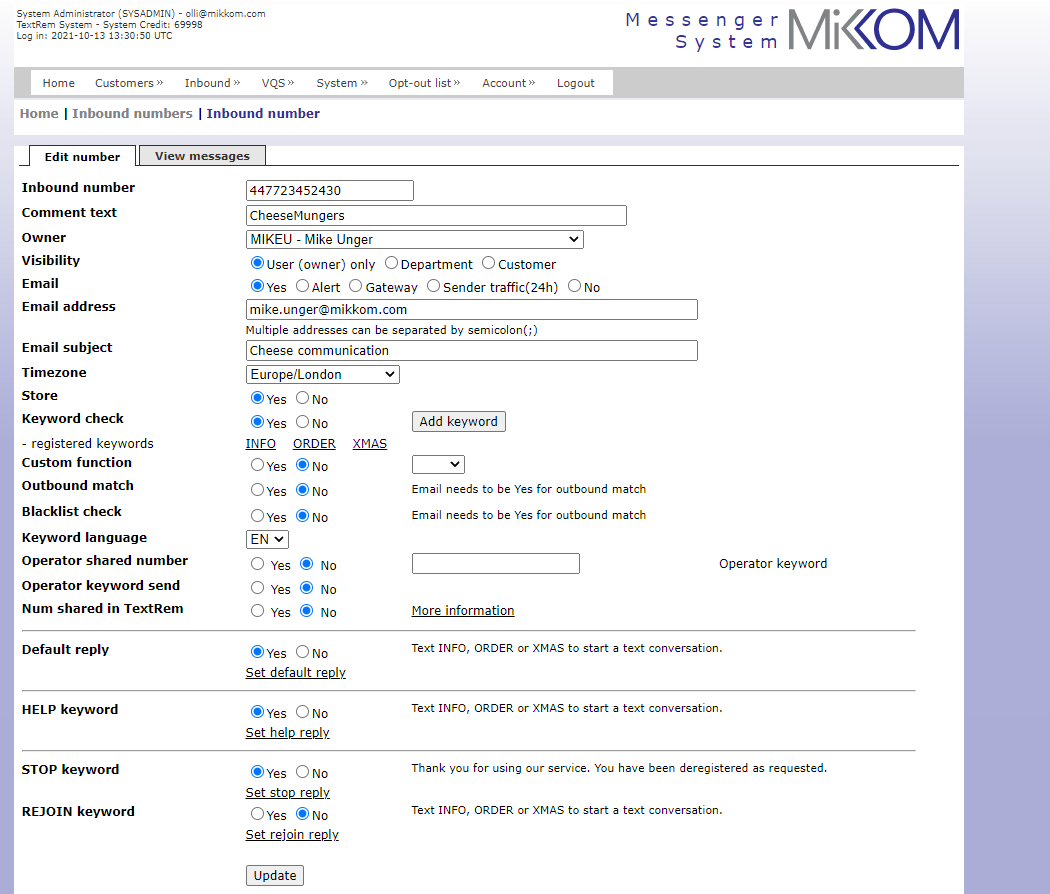Image resolution: width=1050 pixels, height=894 pixels.
Task: Open the Owner dropdown
Action: pyautogui.click(x=414, y=240)
